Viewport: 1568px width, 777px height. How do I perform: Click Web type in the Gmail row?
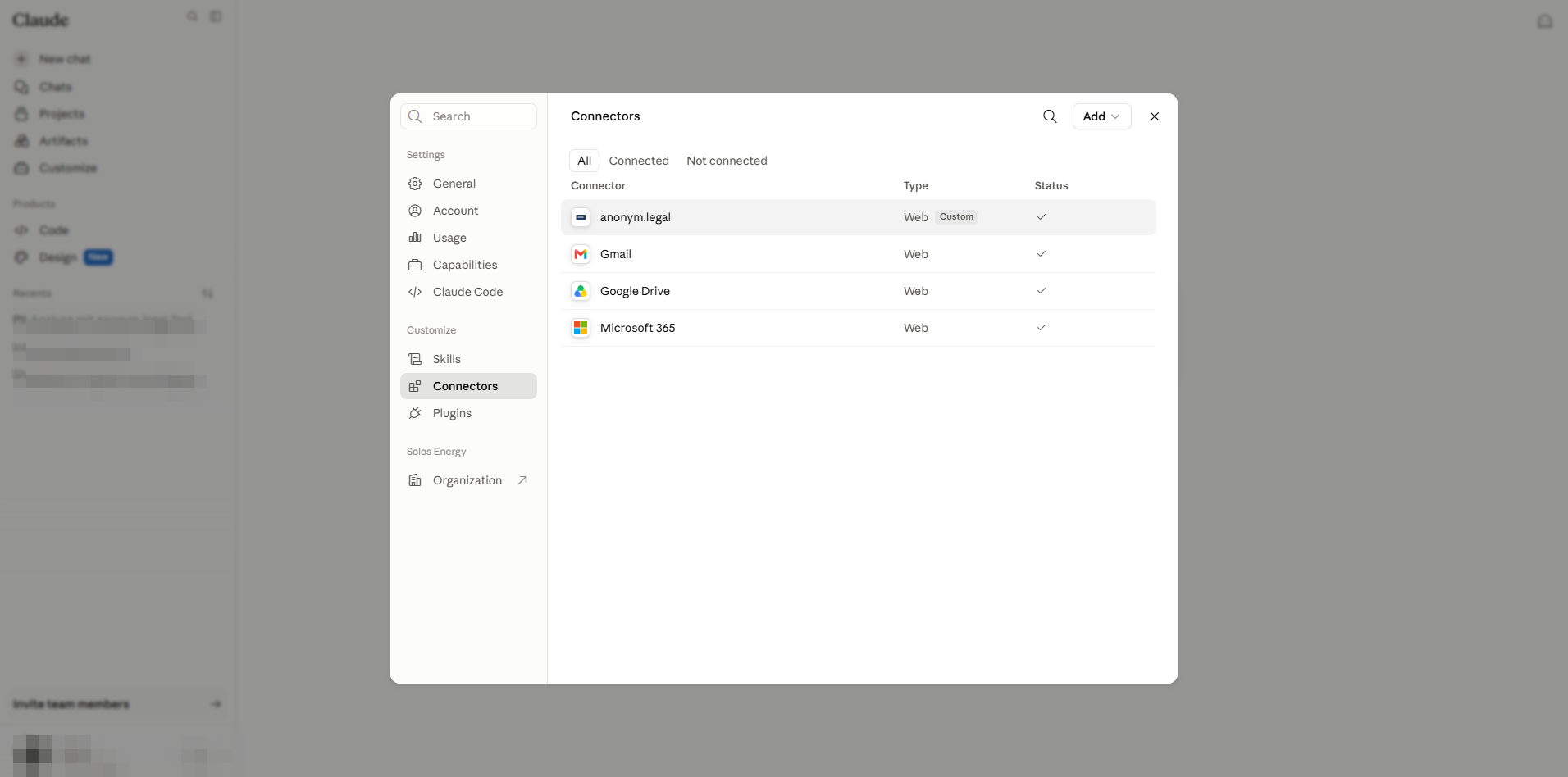pos(916,254)
